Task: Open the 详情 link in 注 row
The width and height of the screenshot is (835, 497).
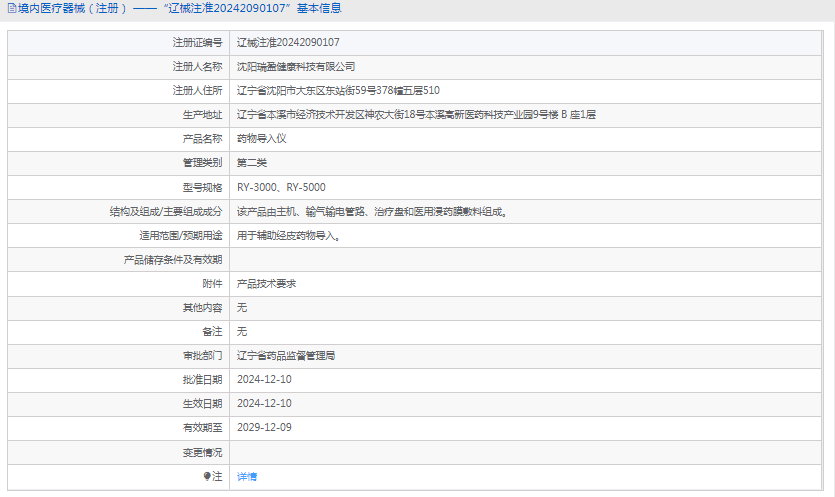Action: pos(247,477)
